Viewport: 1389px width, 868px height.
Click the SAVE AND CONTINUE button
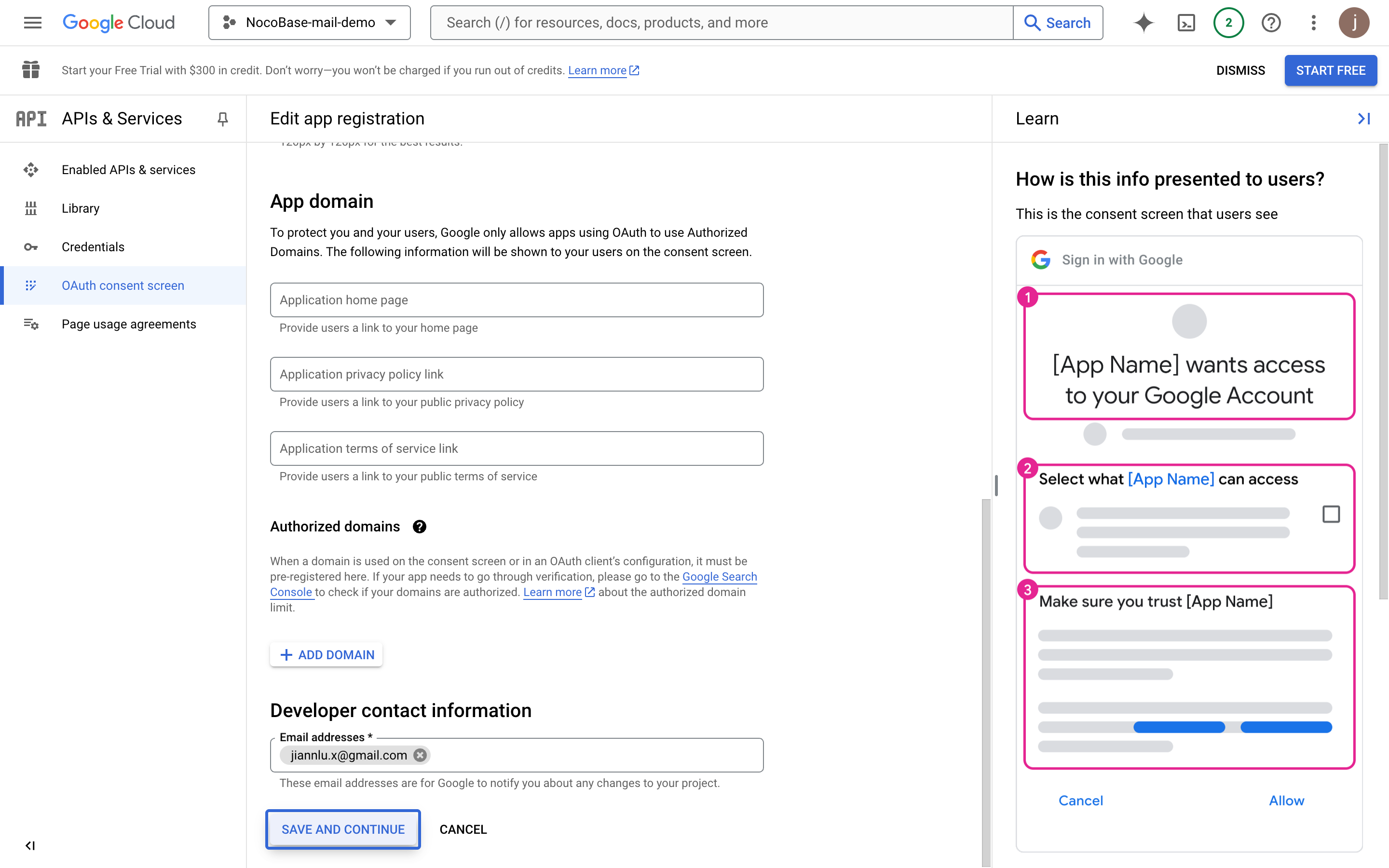coord(342,829)
